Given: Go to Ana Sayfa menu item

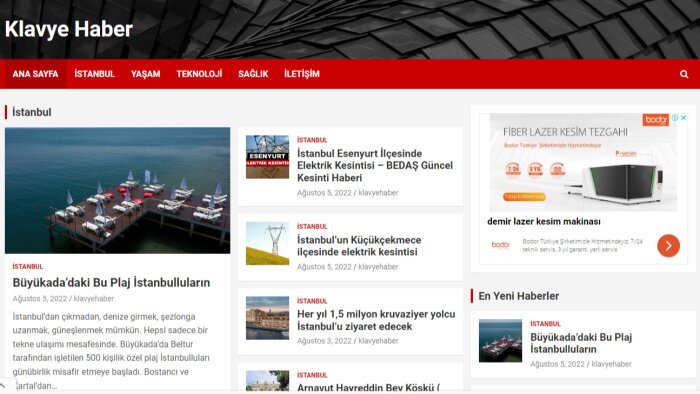Looking at the screenshot, I should (35, 74).
